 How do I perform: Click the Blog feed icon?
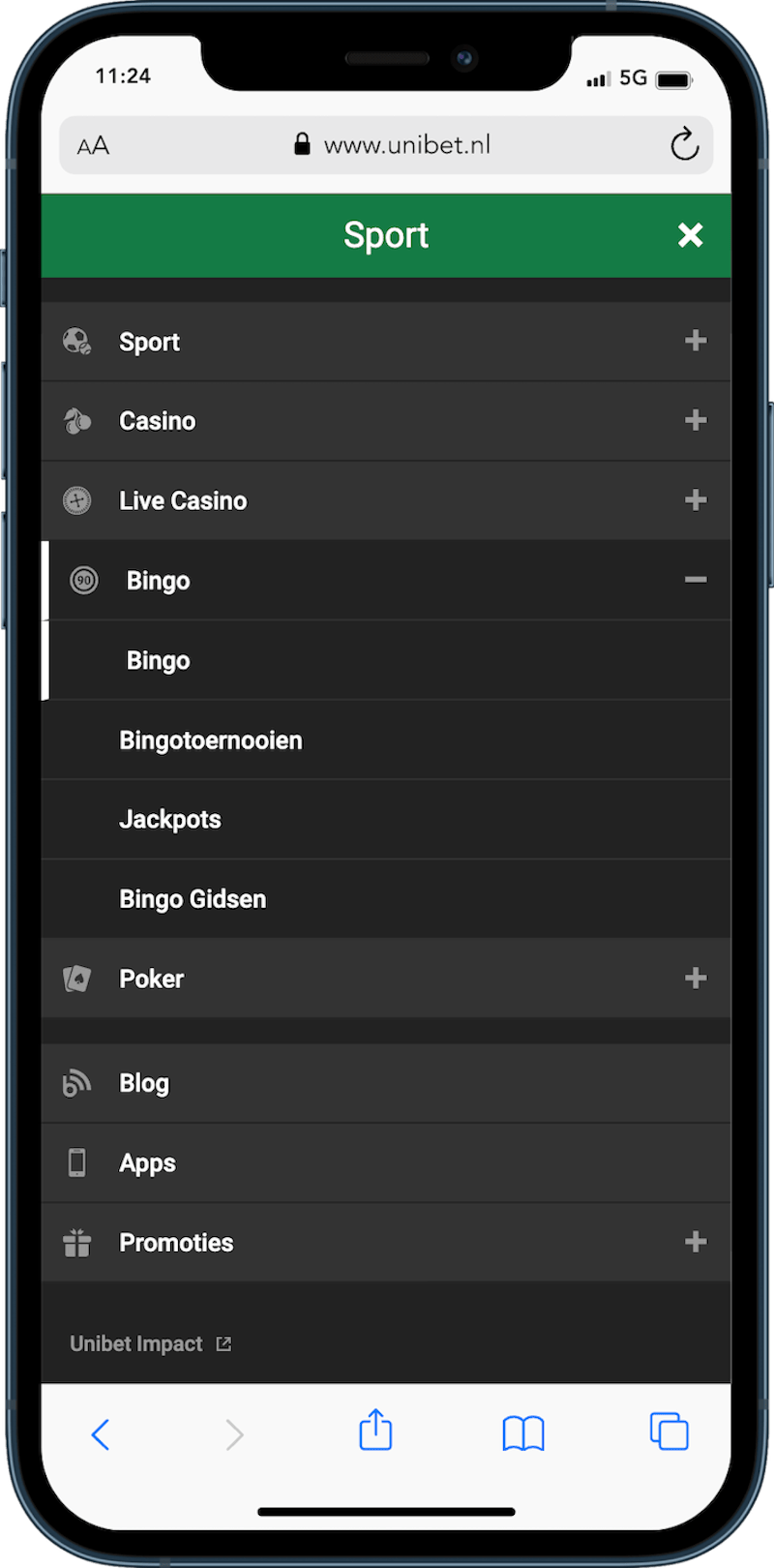click(x=77, y=1083)
